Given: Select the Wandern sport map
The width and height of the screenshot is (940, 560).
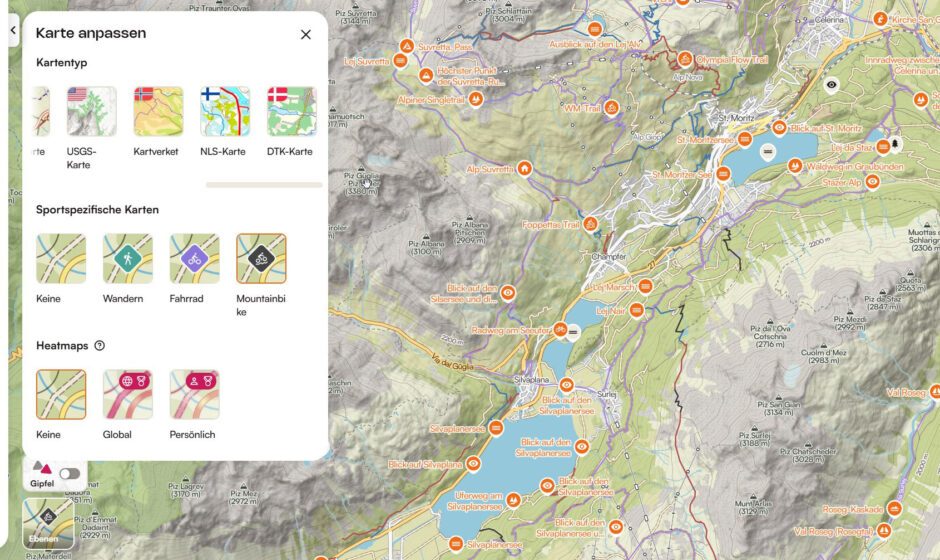Looking at the screenshot, I should (x=128, y=258).
